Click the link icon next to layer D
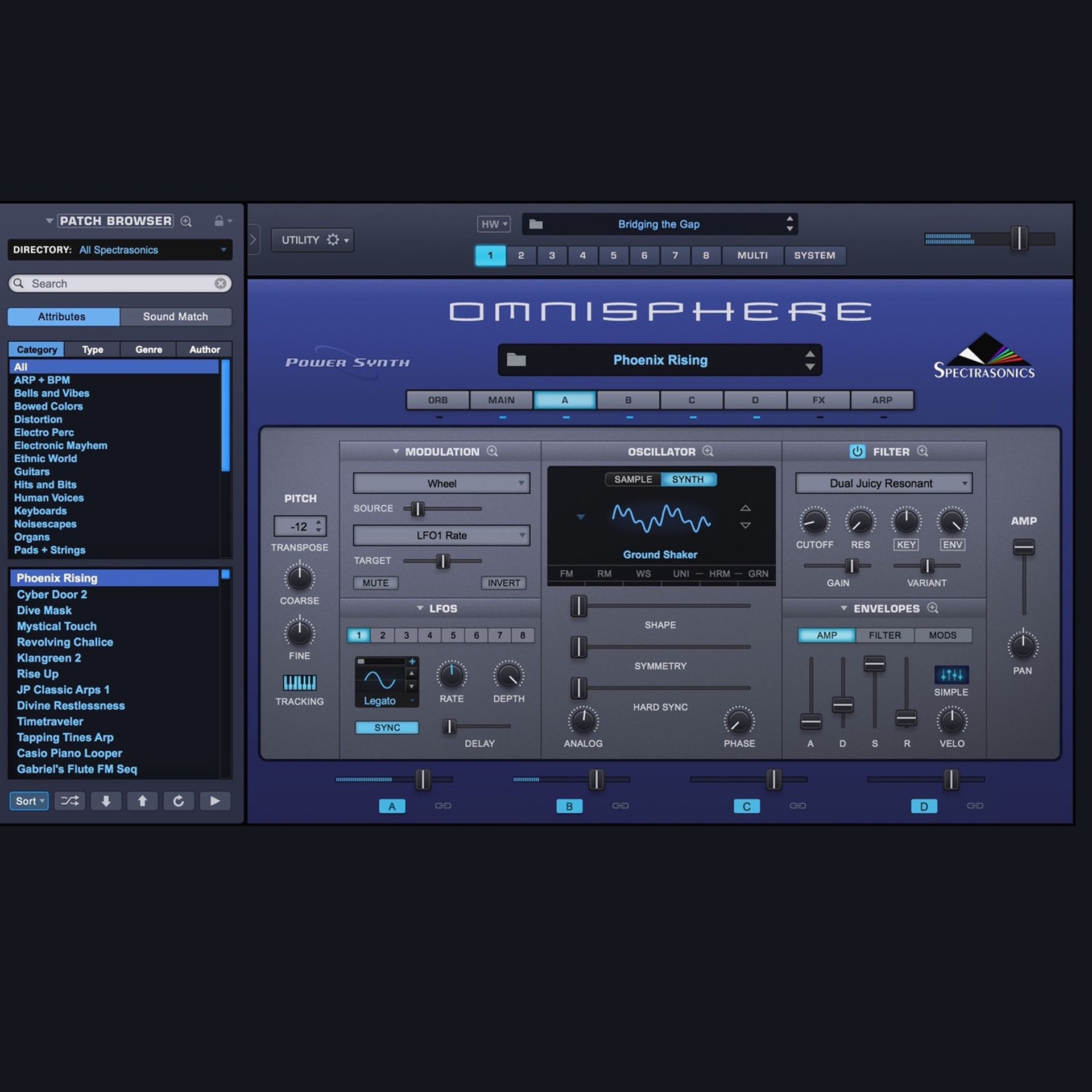The image size is (1092, 1092). point(975,805)
